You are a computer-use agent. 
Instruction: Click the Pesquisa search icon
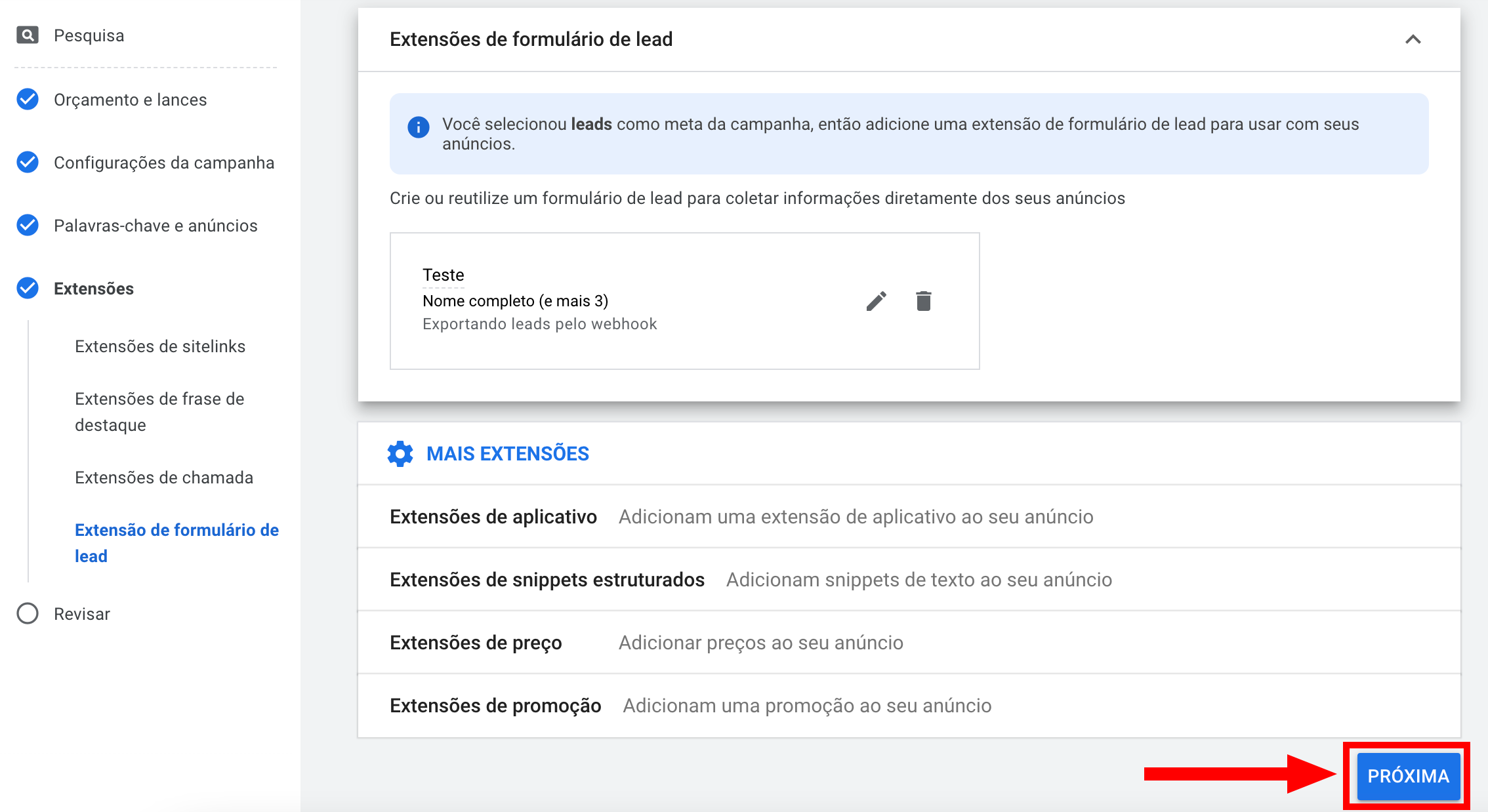[x=27, y=35]
